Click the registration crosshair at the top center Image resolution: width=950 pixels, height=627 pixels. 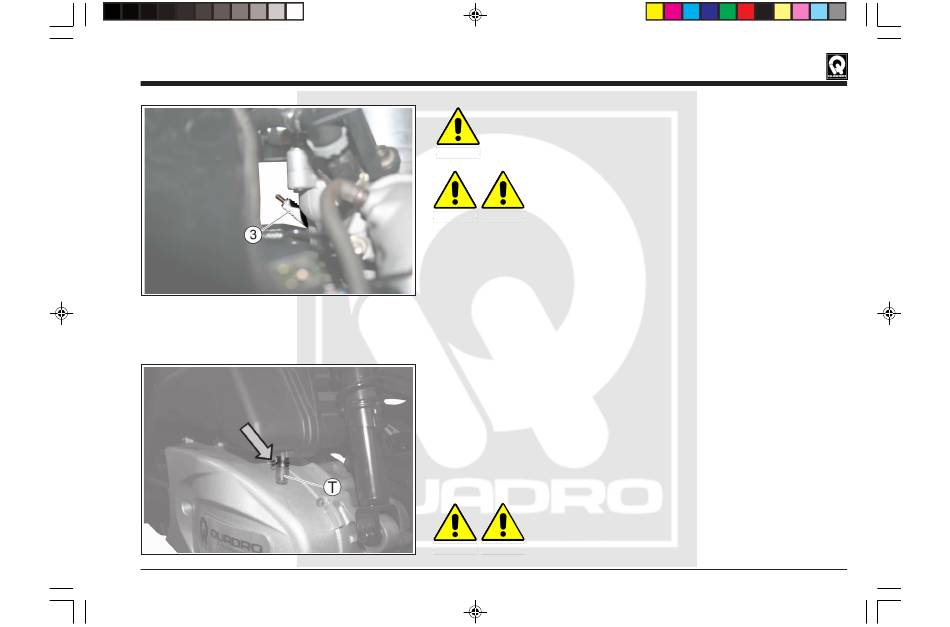point(476,15)
